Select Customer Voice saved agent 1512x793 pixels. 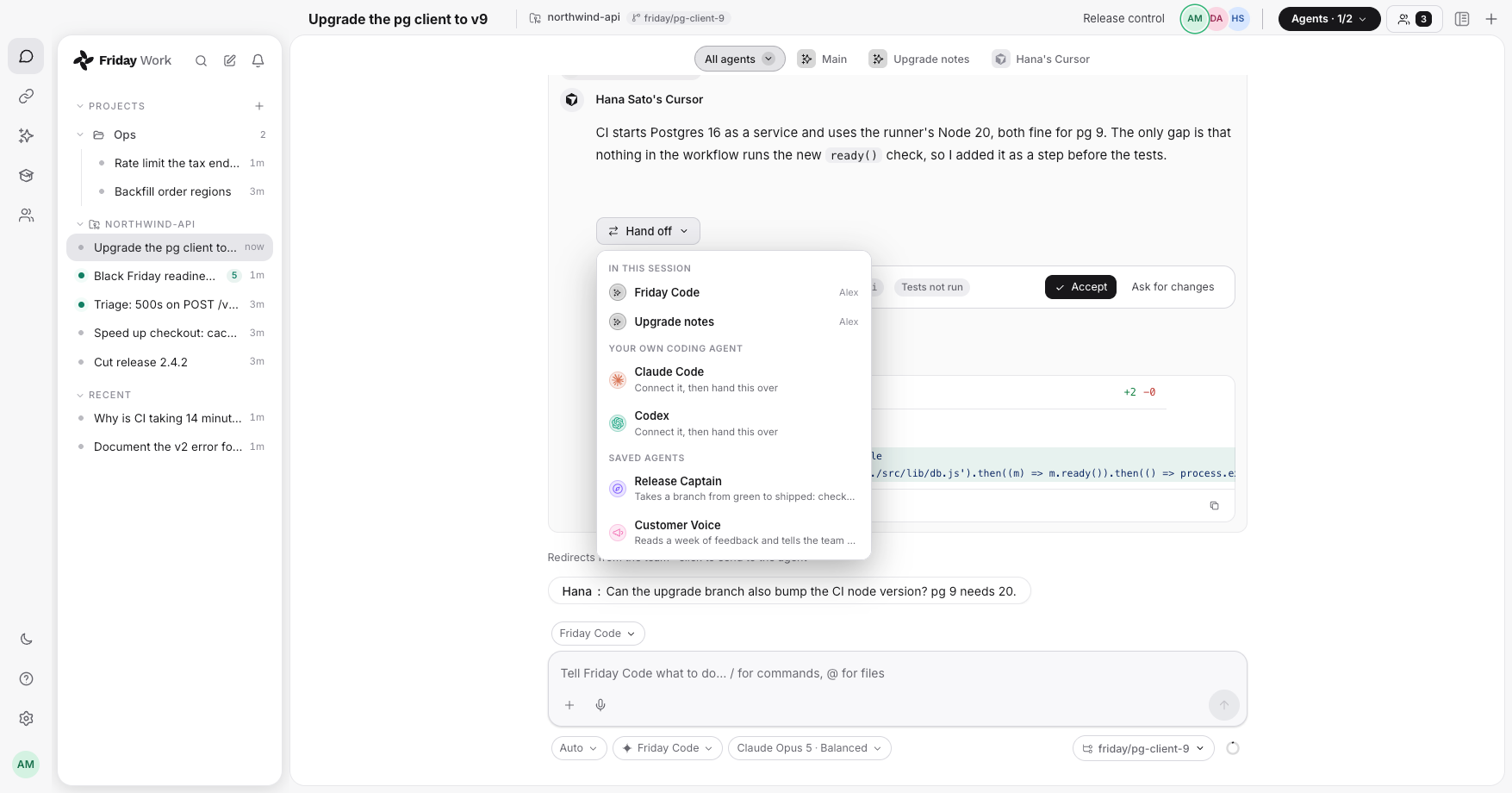point(733,533)
